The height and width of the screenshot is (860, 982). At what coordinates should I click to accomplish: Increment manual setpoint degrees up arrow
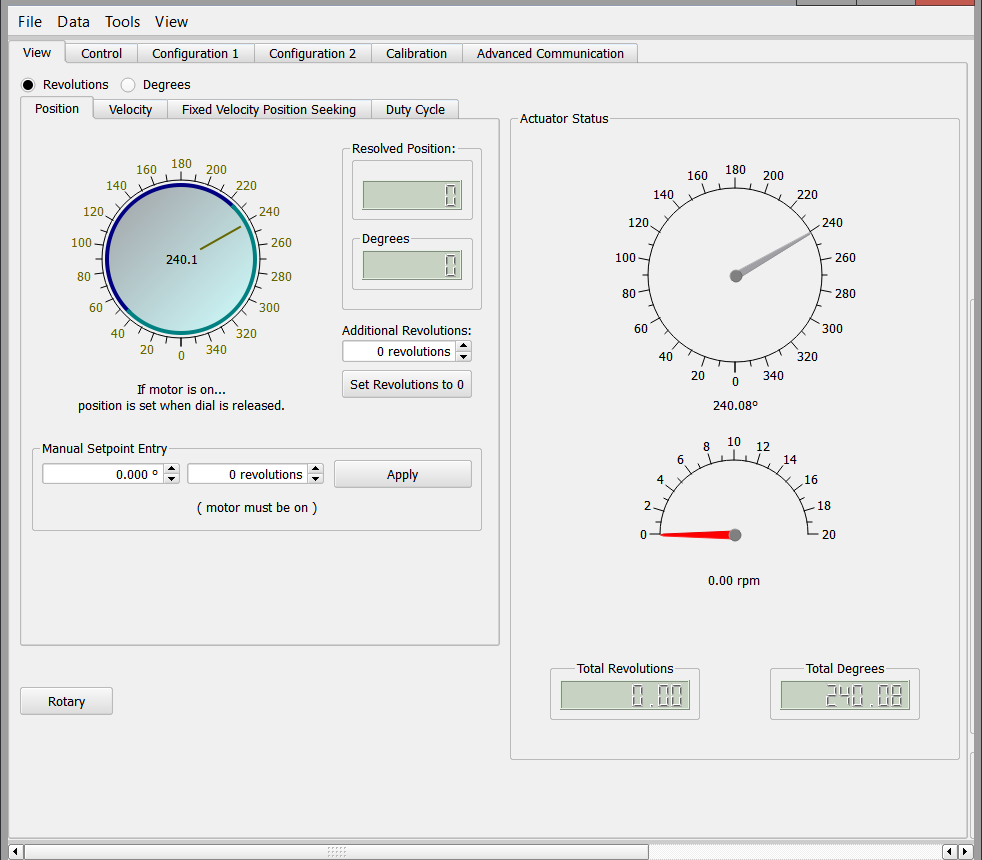click(x=172, y=469)
